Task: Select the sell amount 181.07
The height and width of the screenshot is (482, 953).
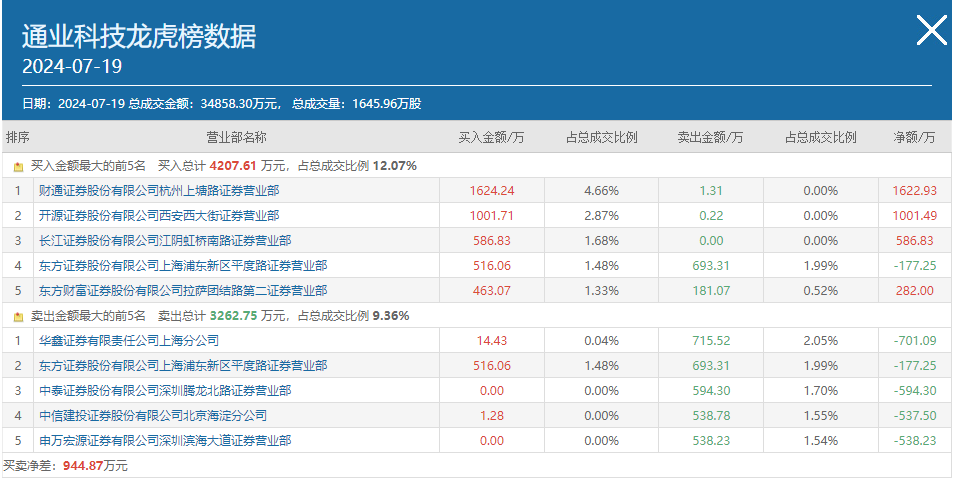Action: [x=711, y=291]
